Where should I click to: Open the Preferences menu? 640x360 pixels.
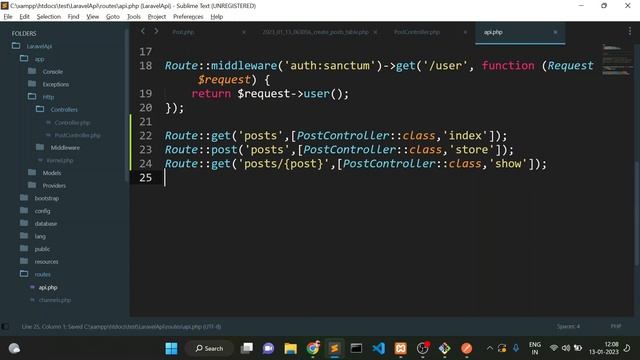(x=188, y=17)
